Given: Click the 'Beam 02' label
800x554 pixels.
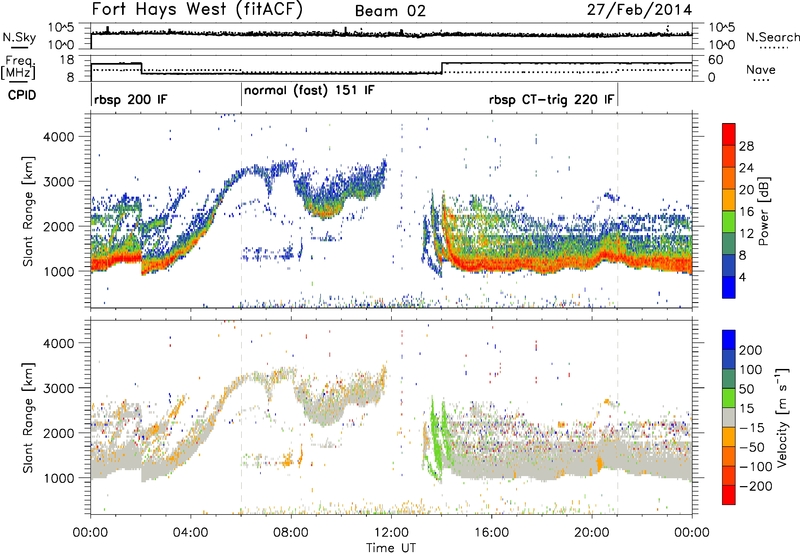Looking at the screenshot, I should 390,11.
